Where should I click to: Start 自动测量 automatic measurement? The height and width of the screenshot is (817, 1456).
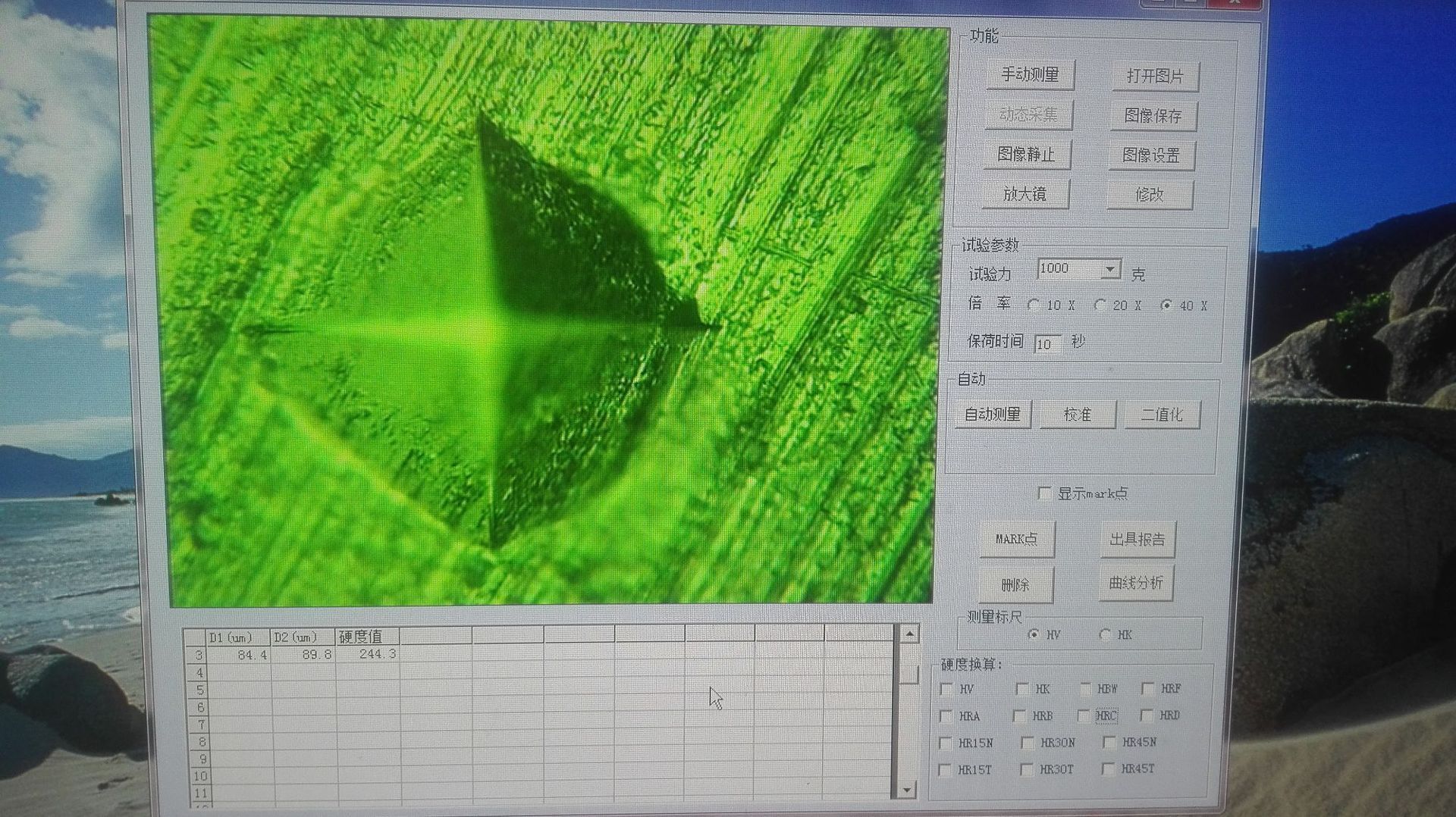pyautogui.click(x=993, y=415)
